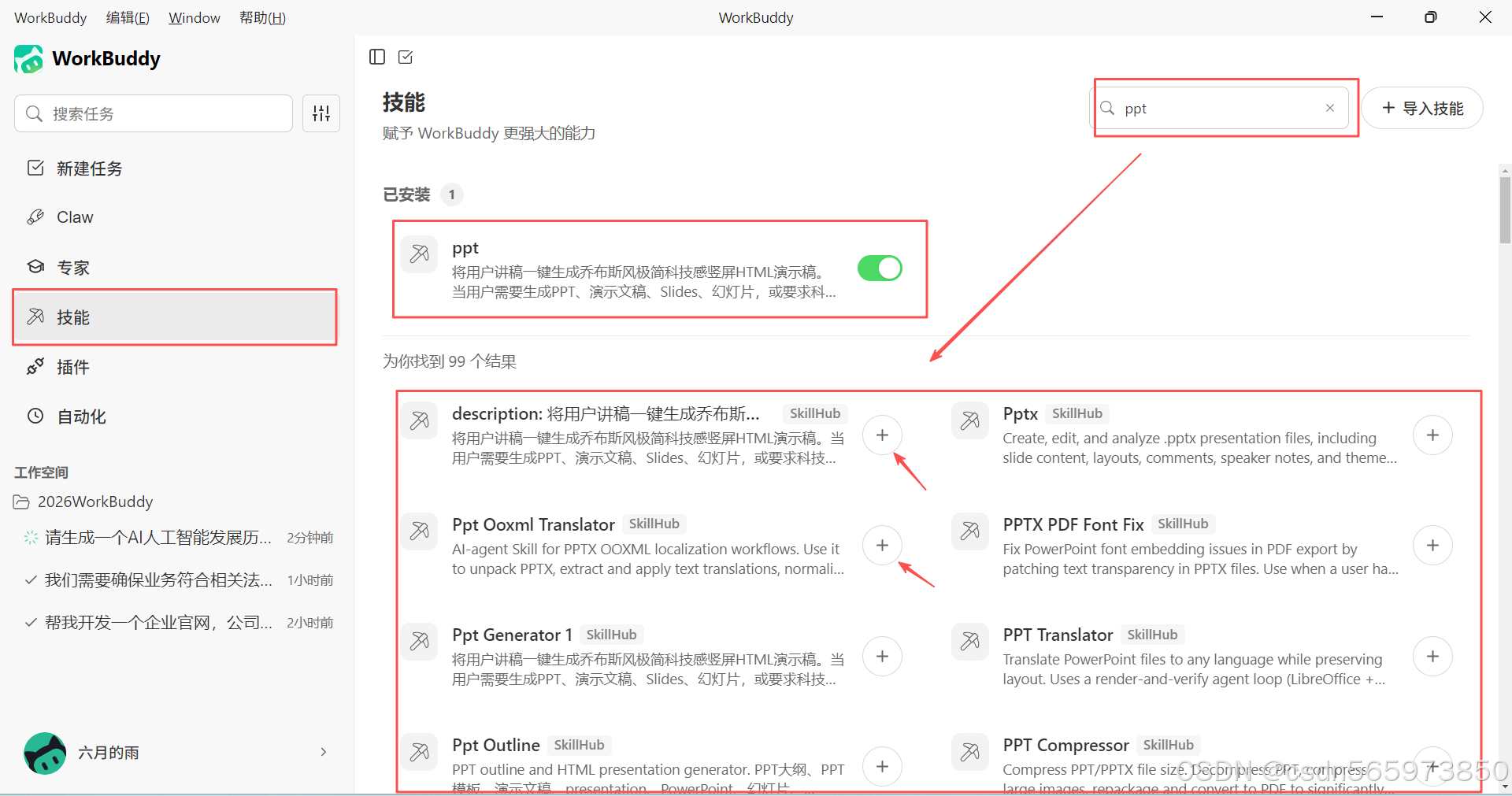Image resolution: width=1512 pixels, height=796 pixels.
Task: Open the PPT Compressor skill title
Action: pyautogui.click(x=1065, y=745)
